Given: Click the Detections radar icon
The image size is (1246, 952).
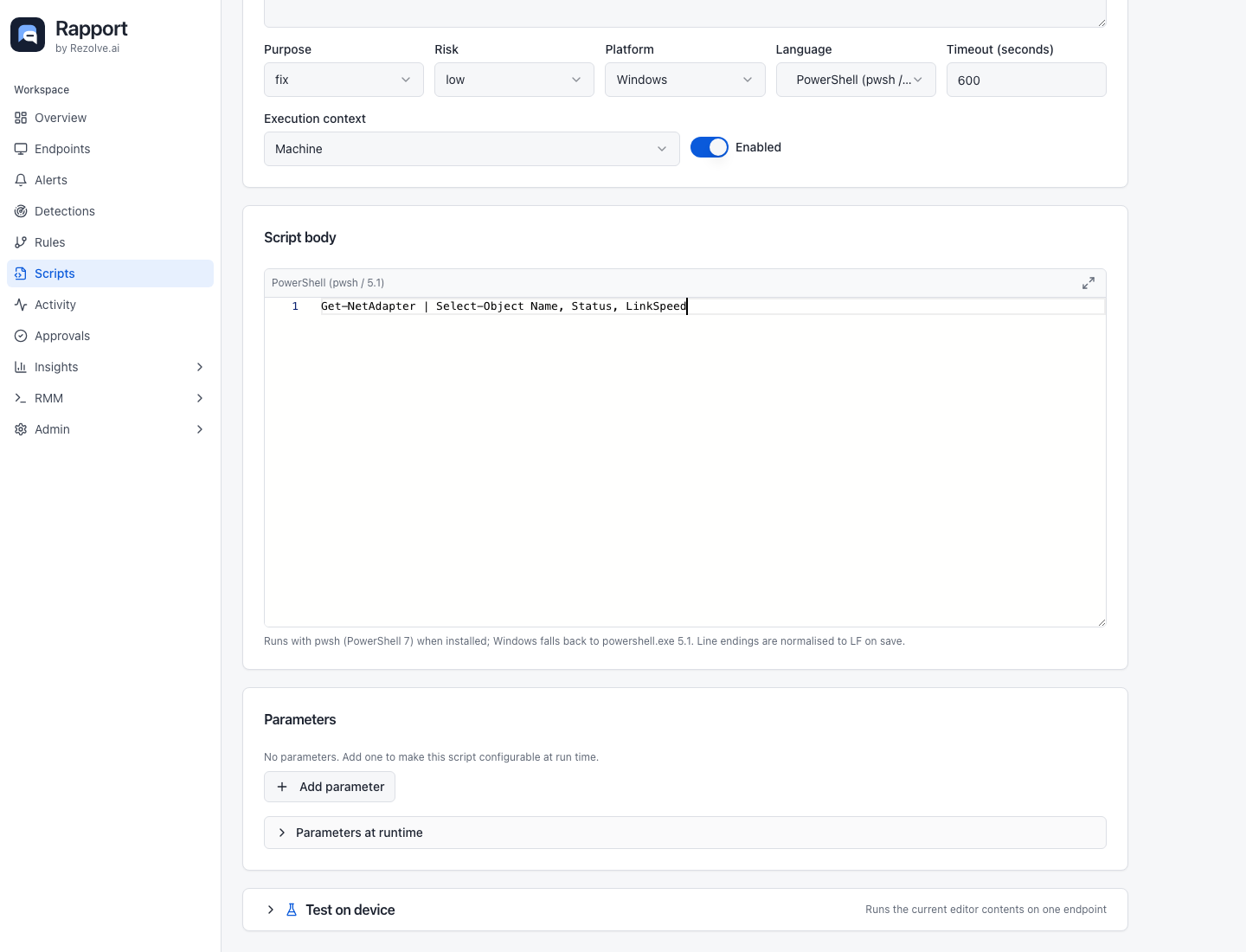Looking at the screenshot, I should click(x=21, y=211).
